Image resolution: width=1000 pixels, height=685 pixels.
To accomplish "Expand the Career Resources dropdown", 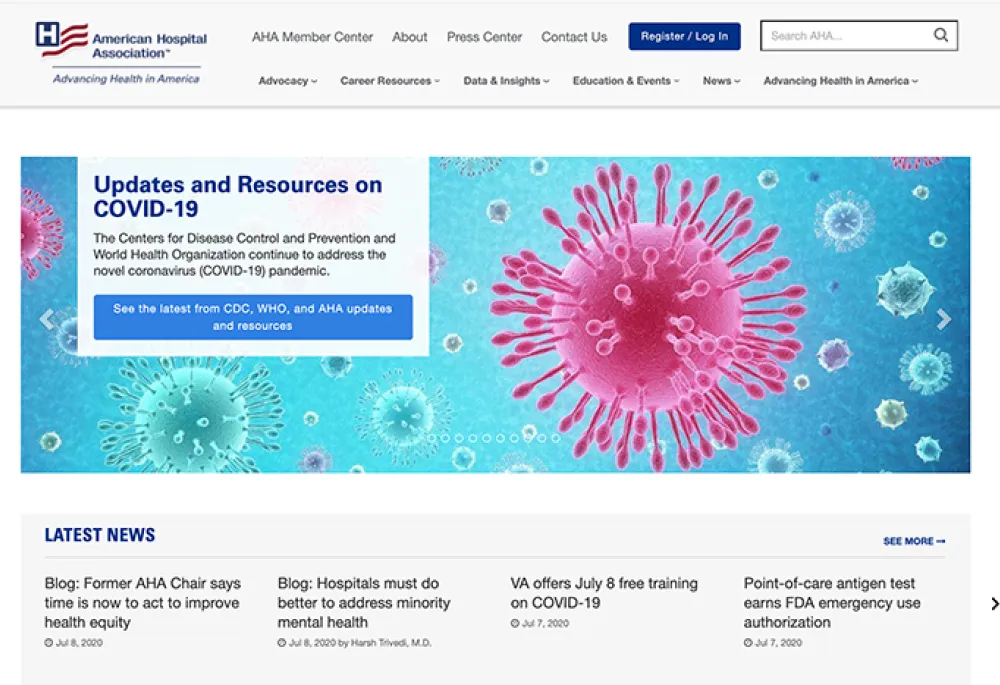I will (x=390, y=81).
